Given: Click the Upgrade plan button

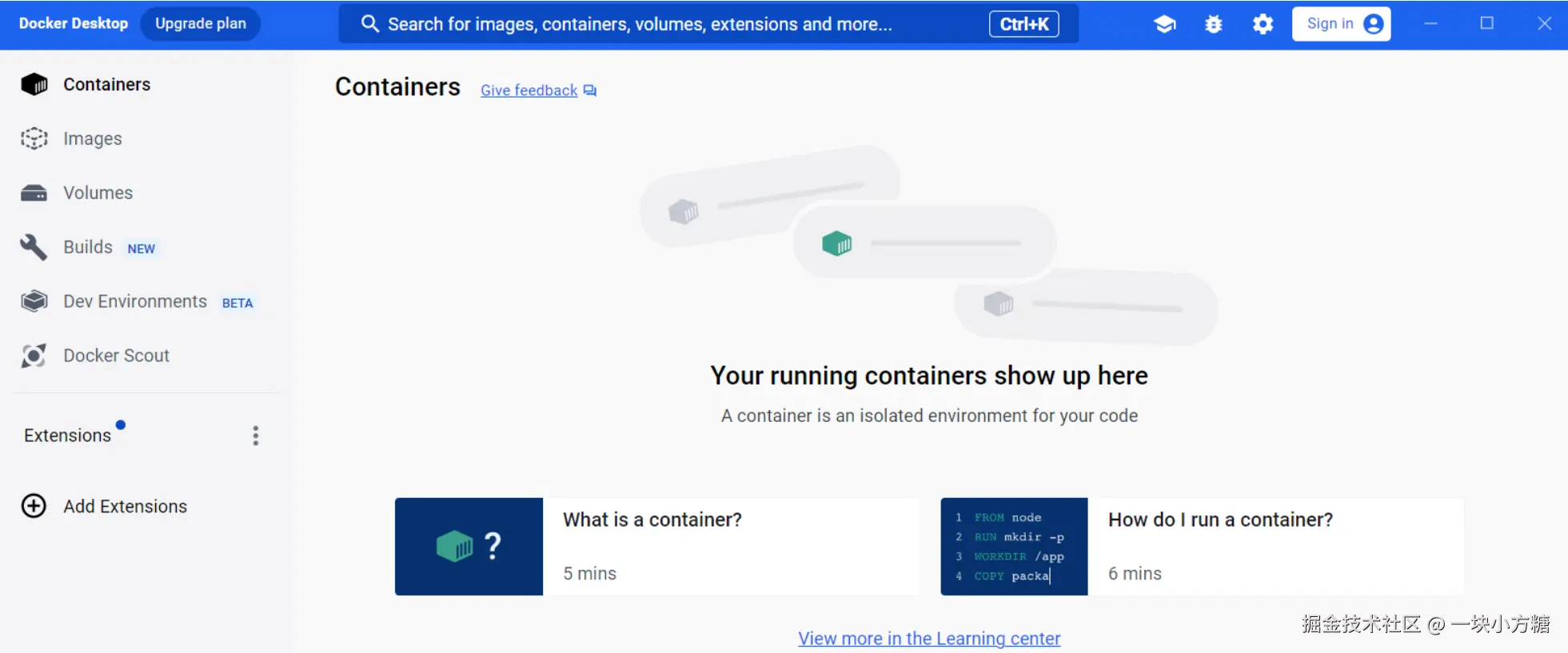Looking at the screenshot, I should point(201,24).
